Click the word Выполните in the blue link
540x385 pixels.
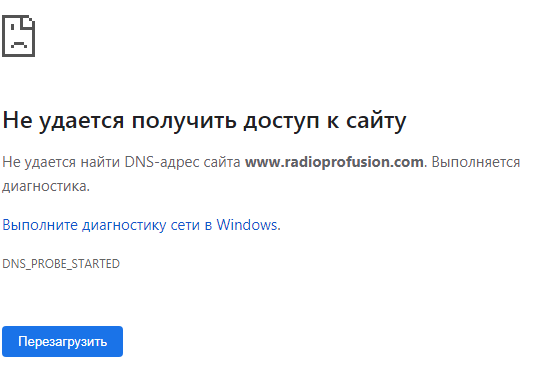[40, 225]
